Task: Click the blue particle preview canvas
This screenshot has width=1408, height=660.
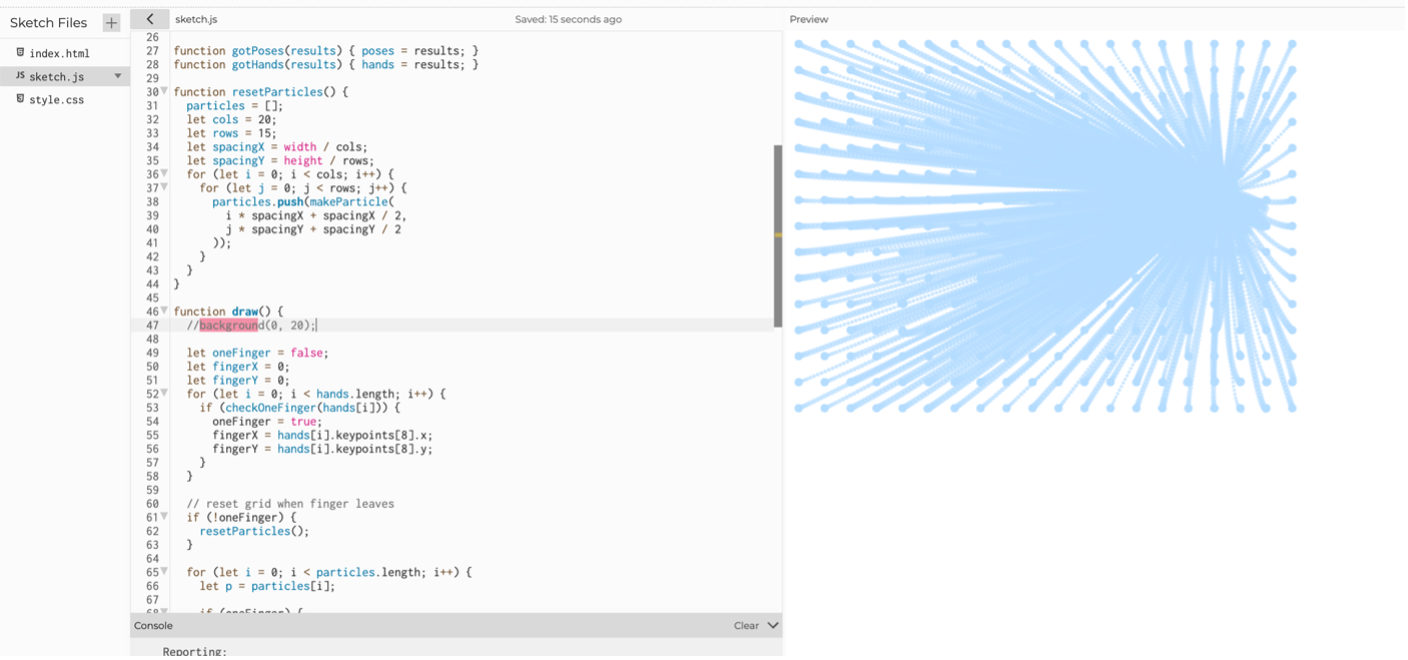Action: (1045, 226)
